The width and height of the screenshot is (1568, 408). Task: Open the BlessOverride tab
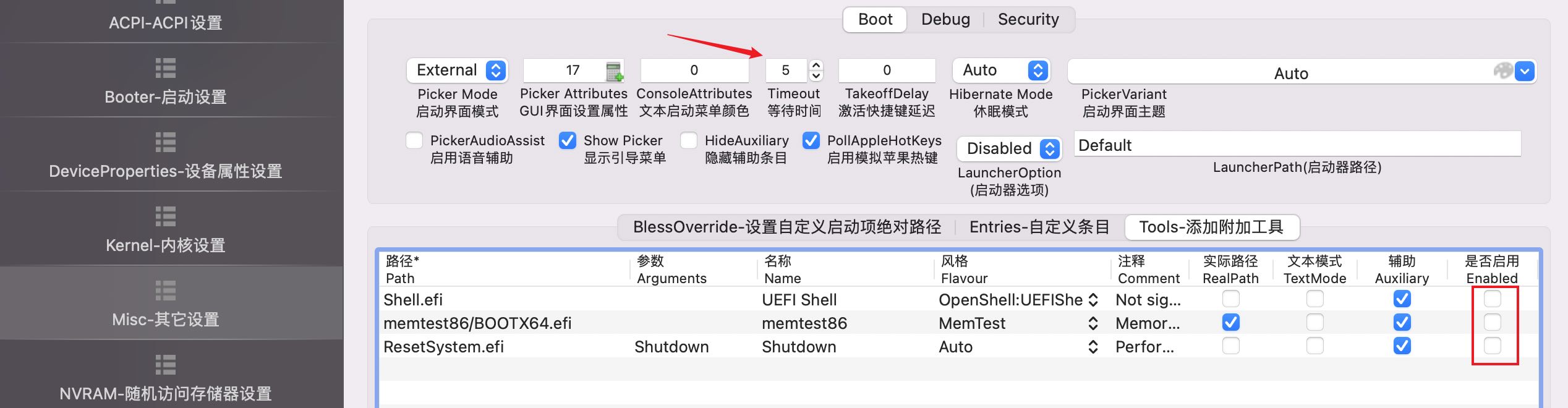(x=787, y=227)
